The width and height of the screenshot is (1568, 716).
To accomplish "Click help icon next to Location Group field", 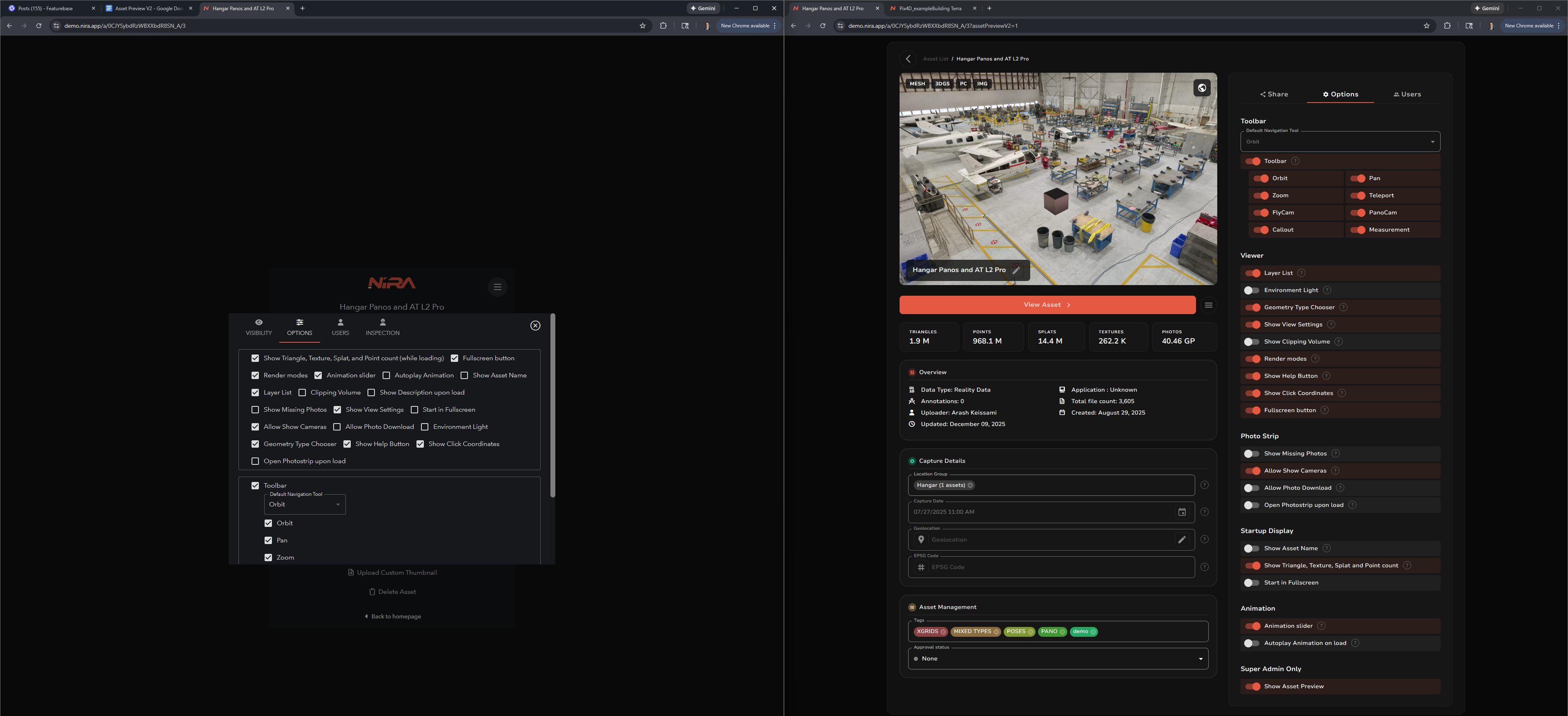I will [x=1204, y=485].
